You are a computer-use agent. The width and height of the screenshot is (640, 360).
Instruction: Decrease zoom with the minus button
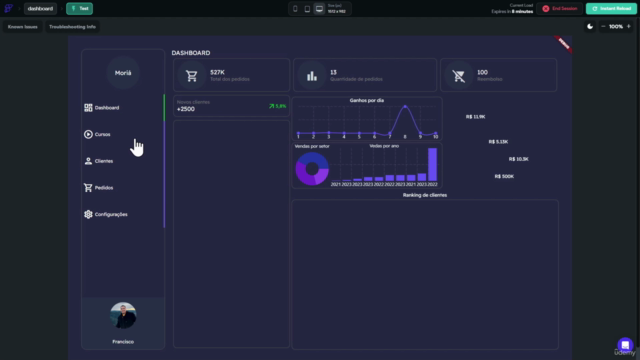click(603, 27)
